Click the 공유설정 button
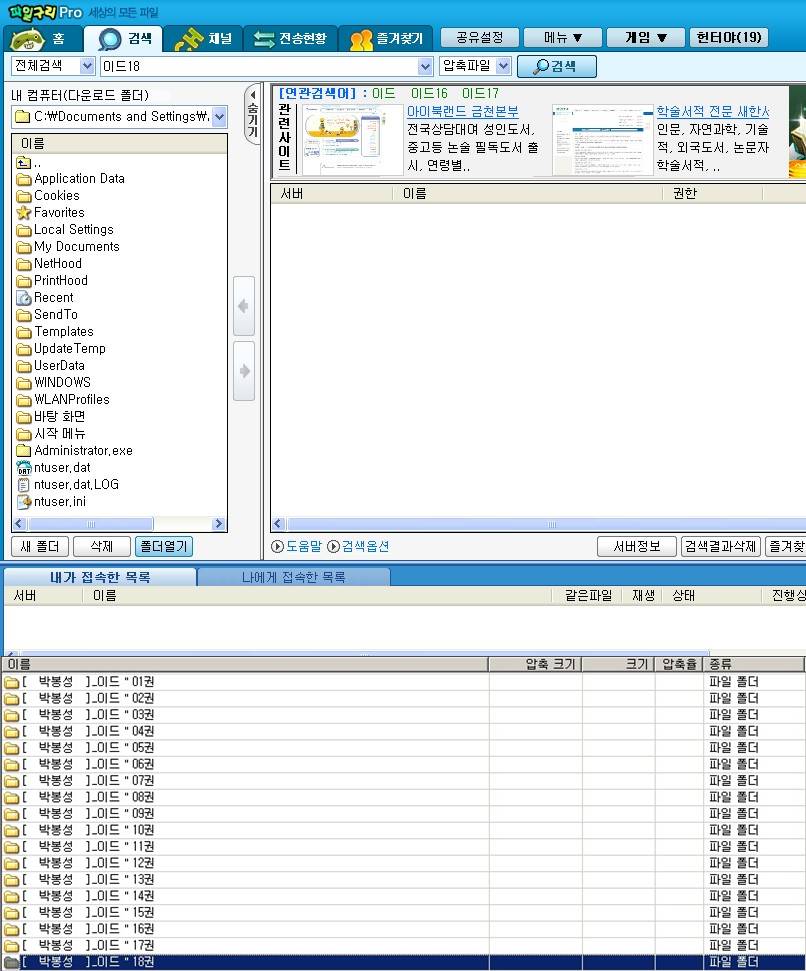 point(480,38)
